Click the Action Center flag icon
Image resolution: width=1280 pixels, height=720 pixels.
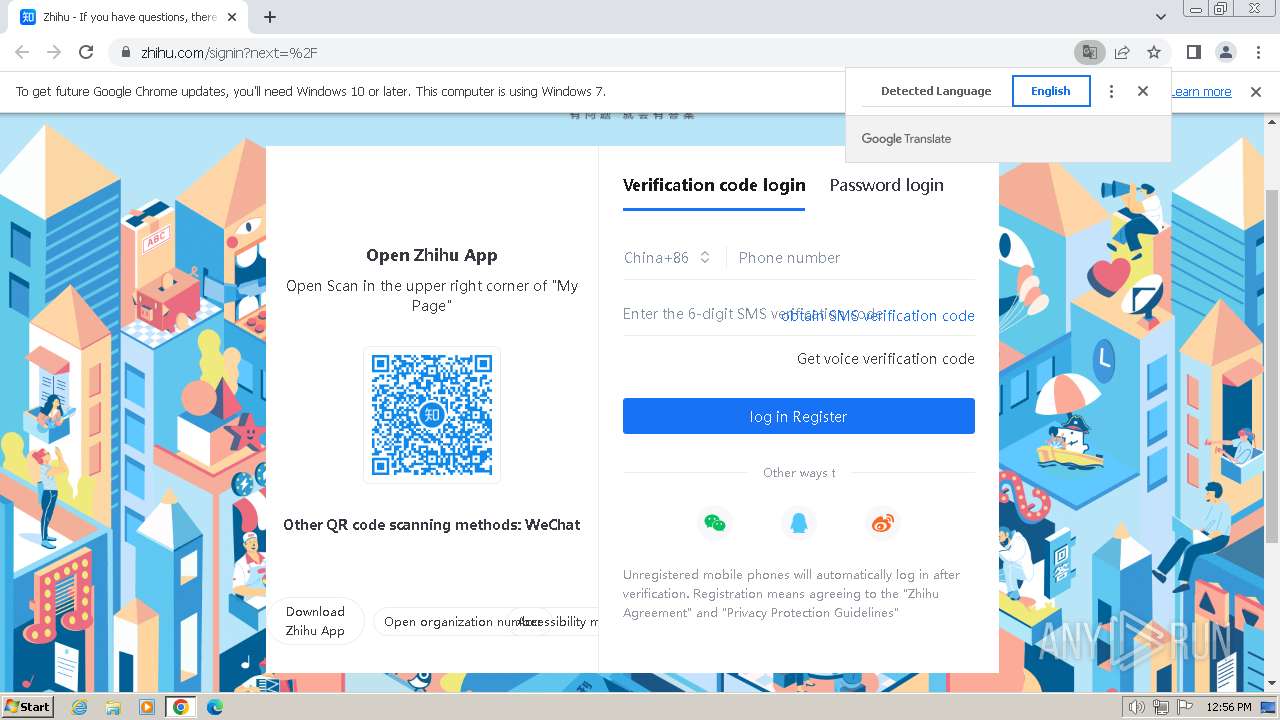[x=1185, y=707]
